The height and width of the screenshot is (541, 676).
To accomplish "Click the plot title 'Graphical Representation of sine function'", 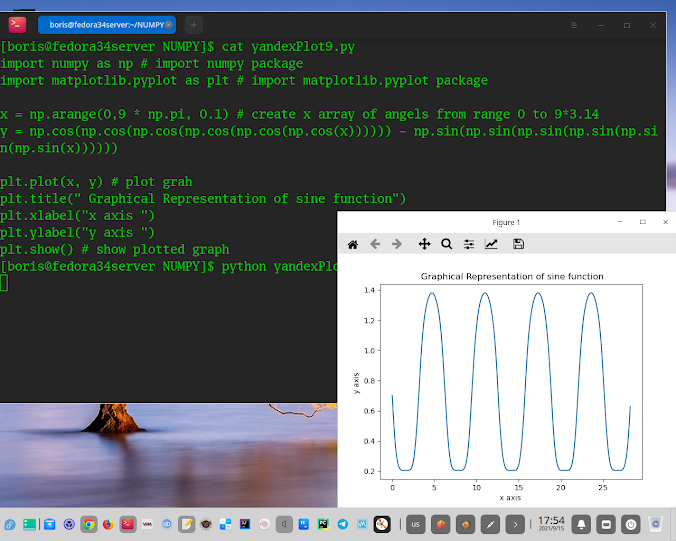I will 512,276.
